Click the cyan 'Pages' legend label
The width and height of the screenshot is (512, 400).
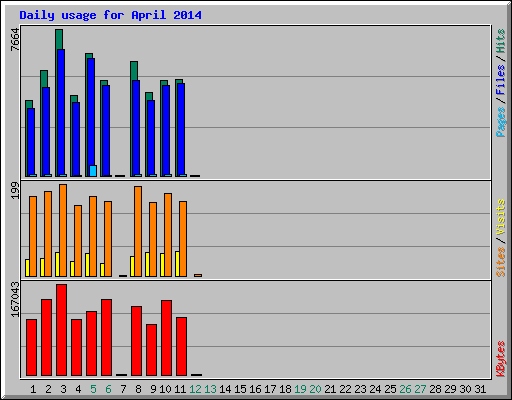(500, 121)
